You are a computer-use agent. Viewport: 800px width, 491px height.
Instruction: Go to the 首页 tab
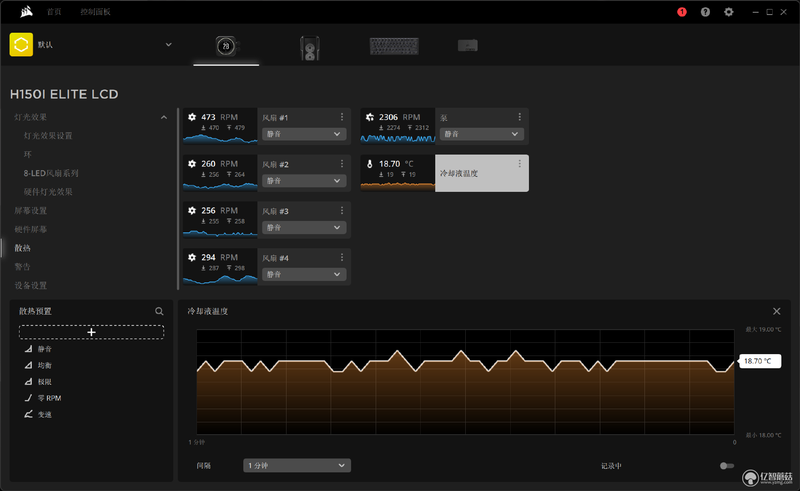(54, 12)
